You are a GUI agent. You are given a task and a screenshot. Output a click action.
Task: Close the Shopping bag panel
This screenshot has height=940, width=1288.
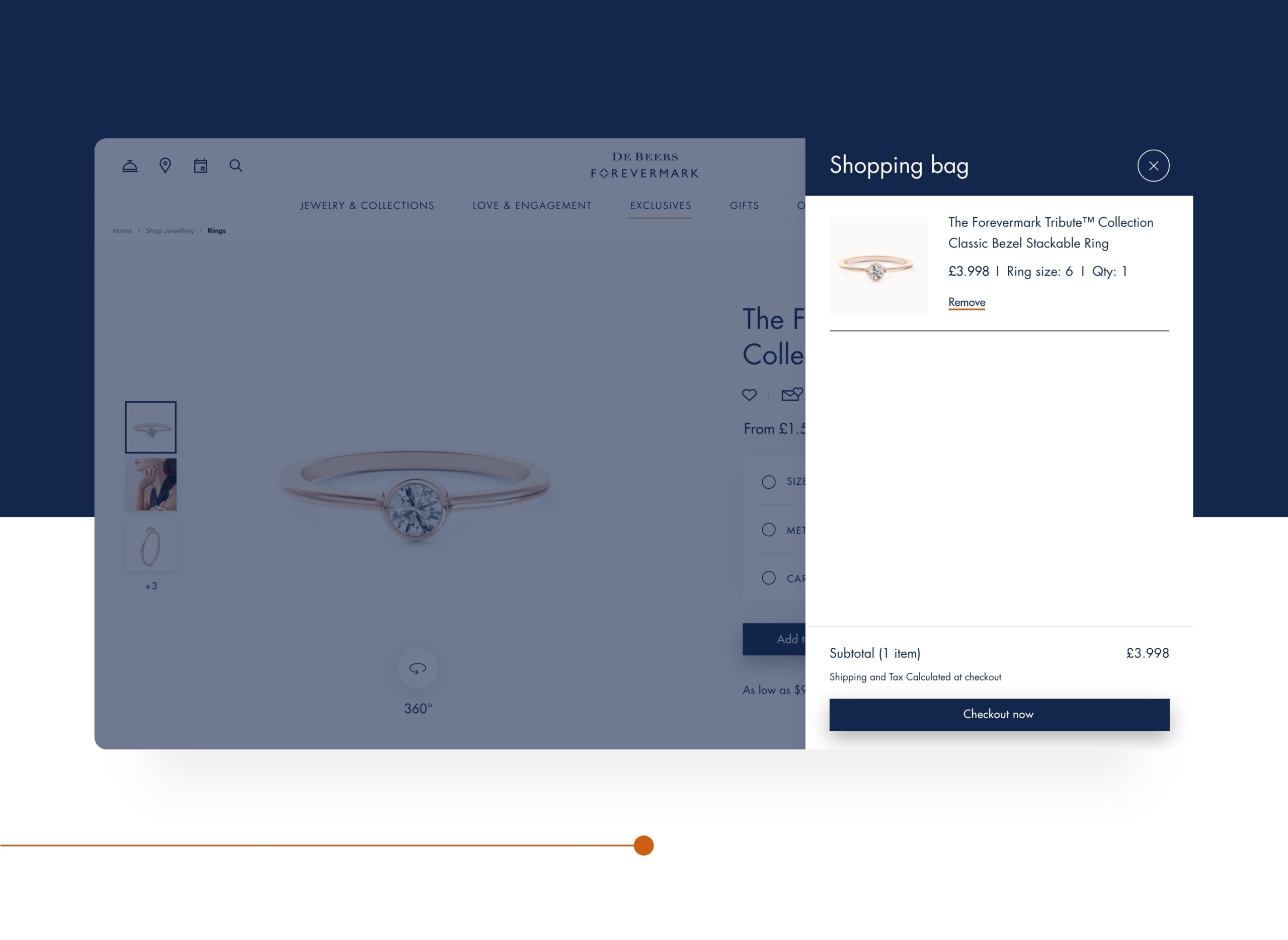tap(1153, 165)
